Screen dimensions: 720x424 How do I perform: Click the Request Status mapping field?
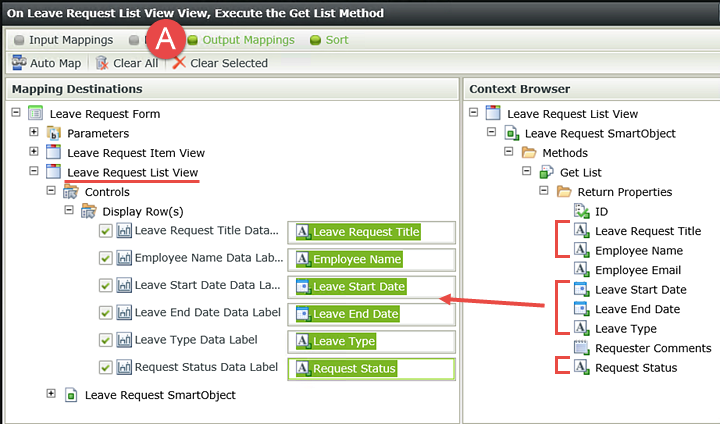pos(371,369)
